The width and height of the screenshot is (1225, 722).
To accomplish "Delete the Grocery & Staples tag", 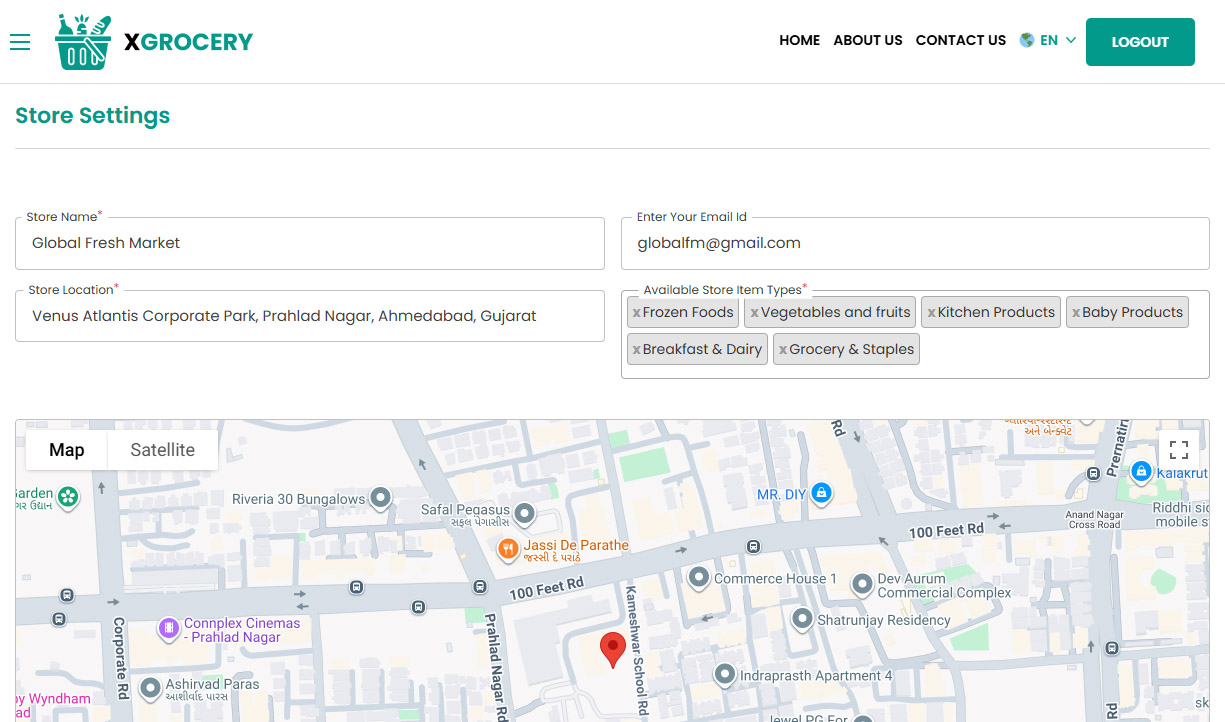I will pos(782,350).
